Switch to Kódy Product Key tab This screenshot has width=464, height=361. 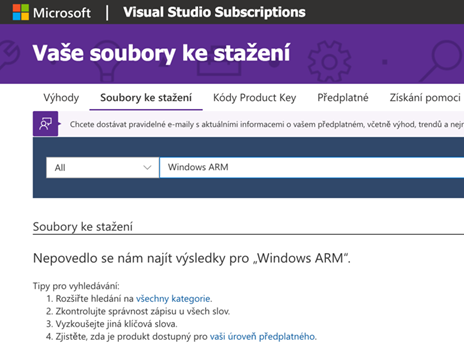click(255, 98)
